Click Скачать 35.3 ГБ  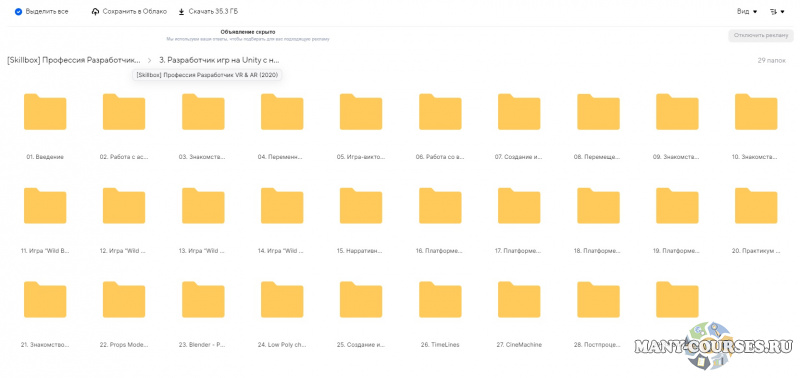pyautogui.click(x=213, y=12)
